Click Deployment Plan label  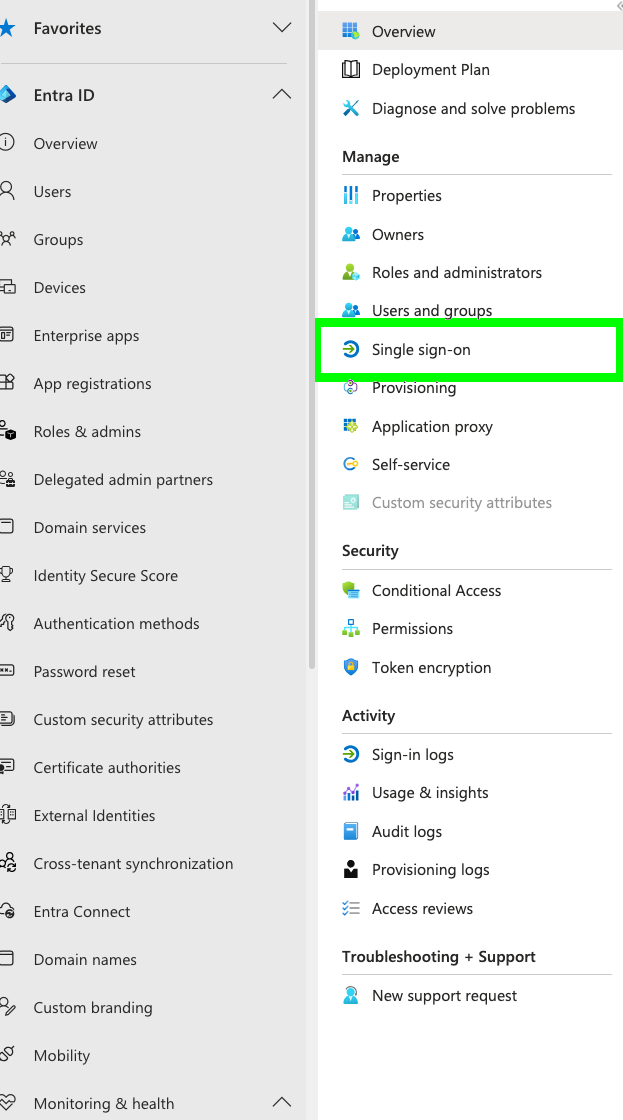point(431,69)
